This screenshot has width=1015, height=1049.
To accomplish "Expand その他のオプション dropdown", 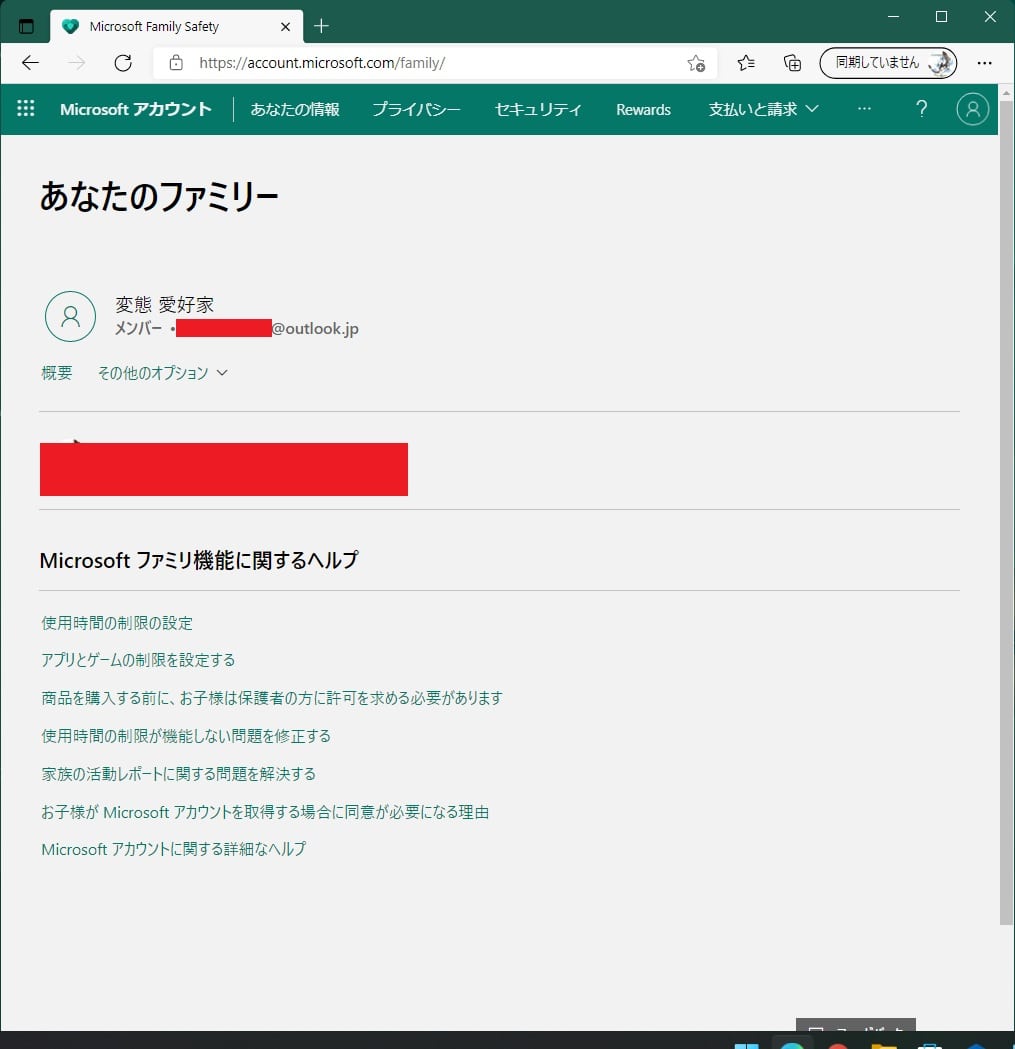I will [163, 373].
